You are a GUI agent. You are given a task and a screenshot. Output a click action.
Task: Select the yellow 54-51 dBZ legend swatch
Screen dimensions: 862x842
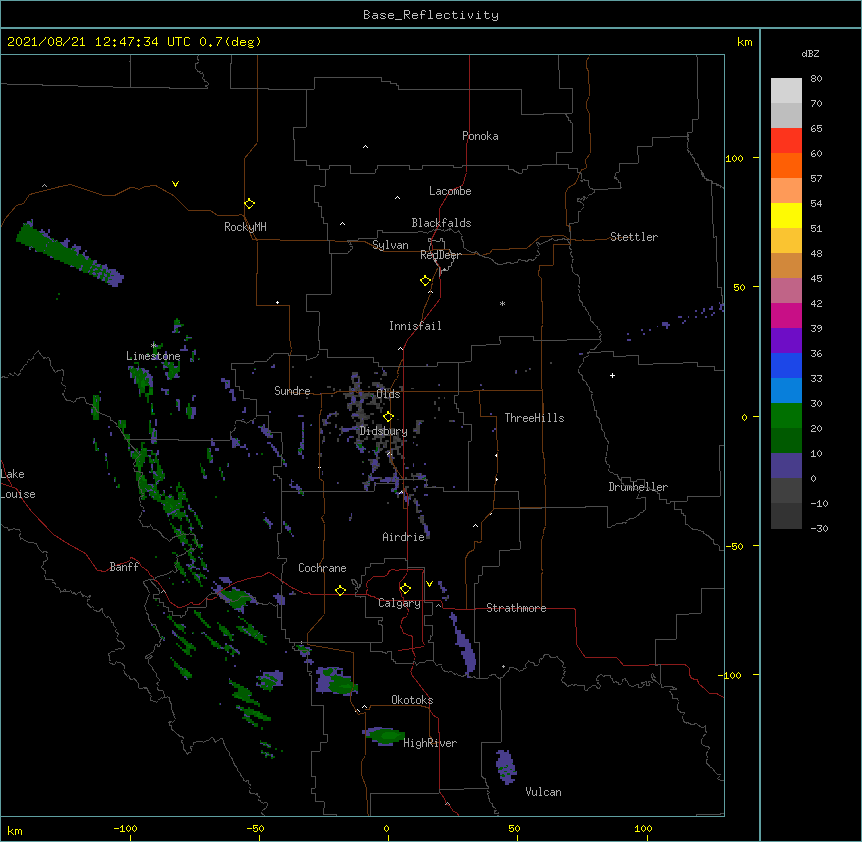(x=786, y=215)
